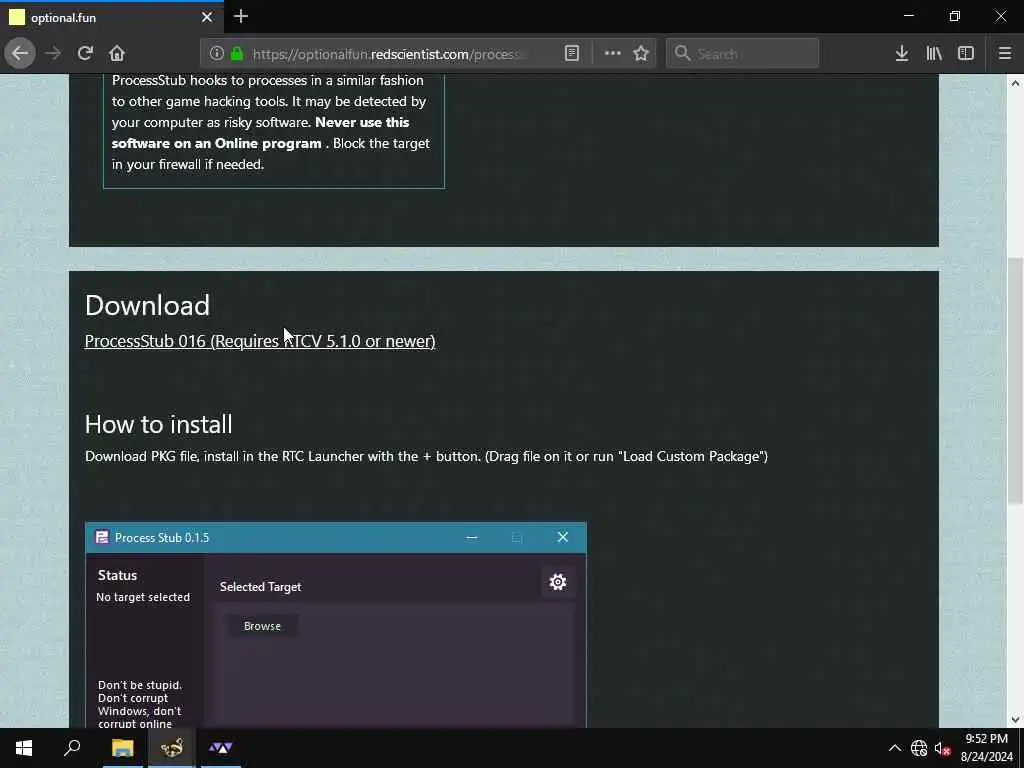
Task: Open the downloads panel
Action: pyautogui.click(x=902, y=54)
